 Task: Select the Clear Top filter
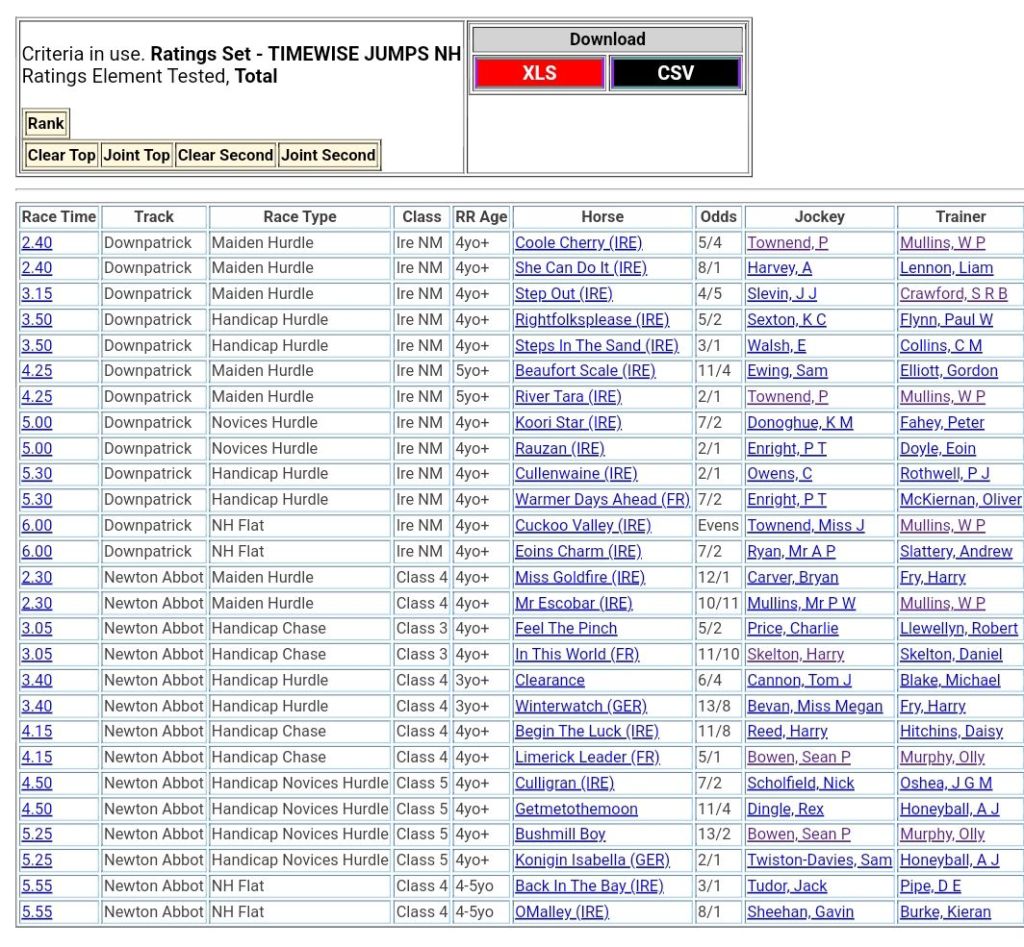tap(61, 155)
